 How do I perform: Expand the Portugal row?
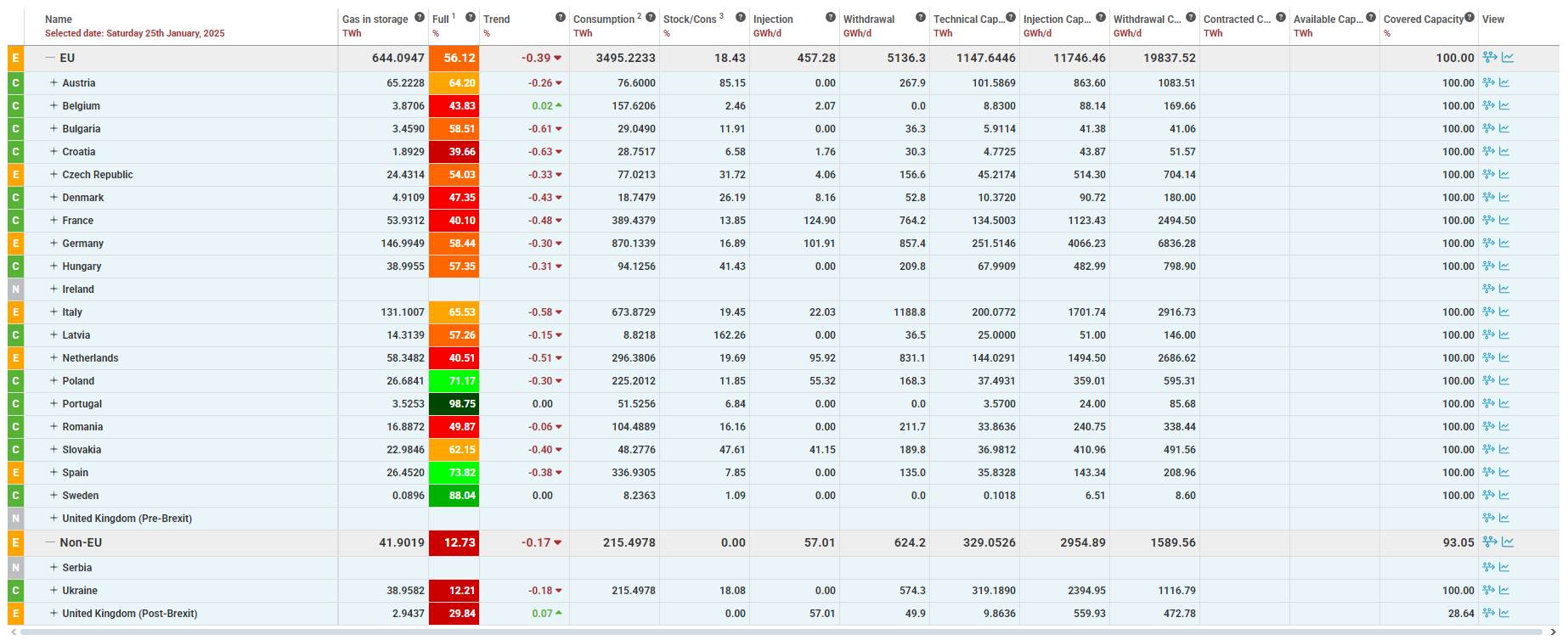pyautogui.click(x=54, y=404)
